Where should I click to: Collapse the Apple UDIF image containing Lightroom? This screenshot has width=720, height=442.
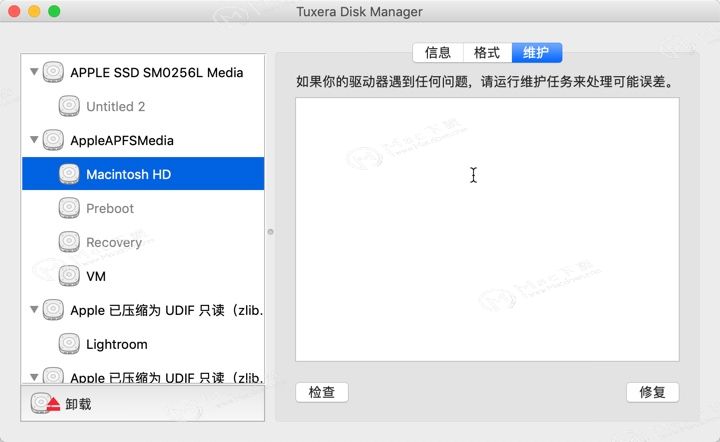(x=34, y=309)
